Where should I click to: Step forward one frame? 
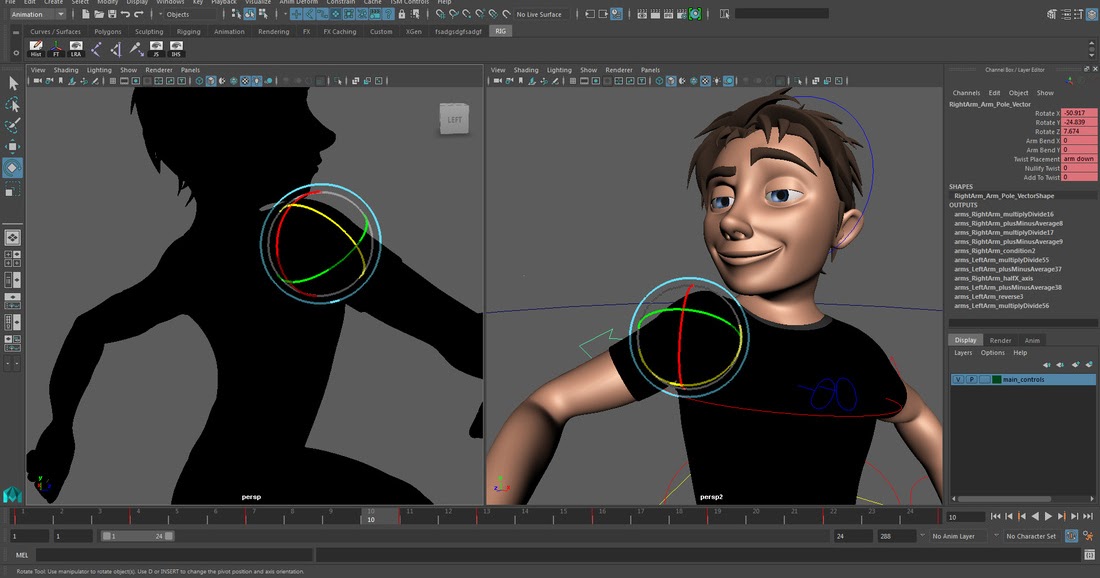[1075, 516]
